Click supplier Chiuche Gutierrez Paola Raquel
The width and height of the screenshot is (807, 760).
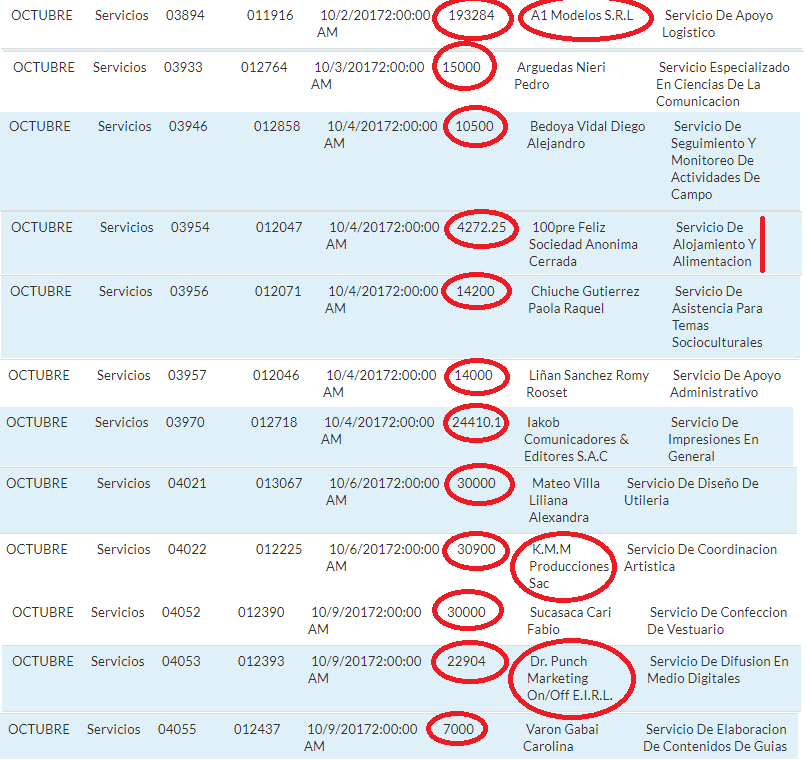[x=584, y=300]
